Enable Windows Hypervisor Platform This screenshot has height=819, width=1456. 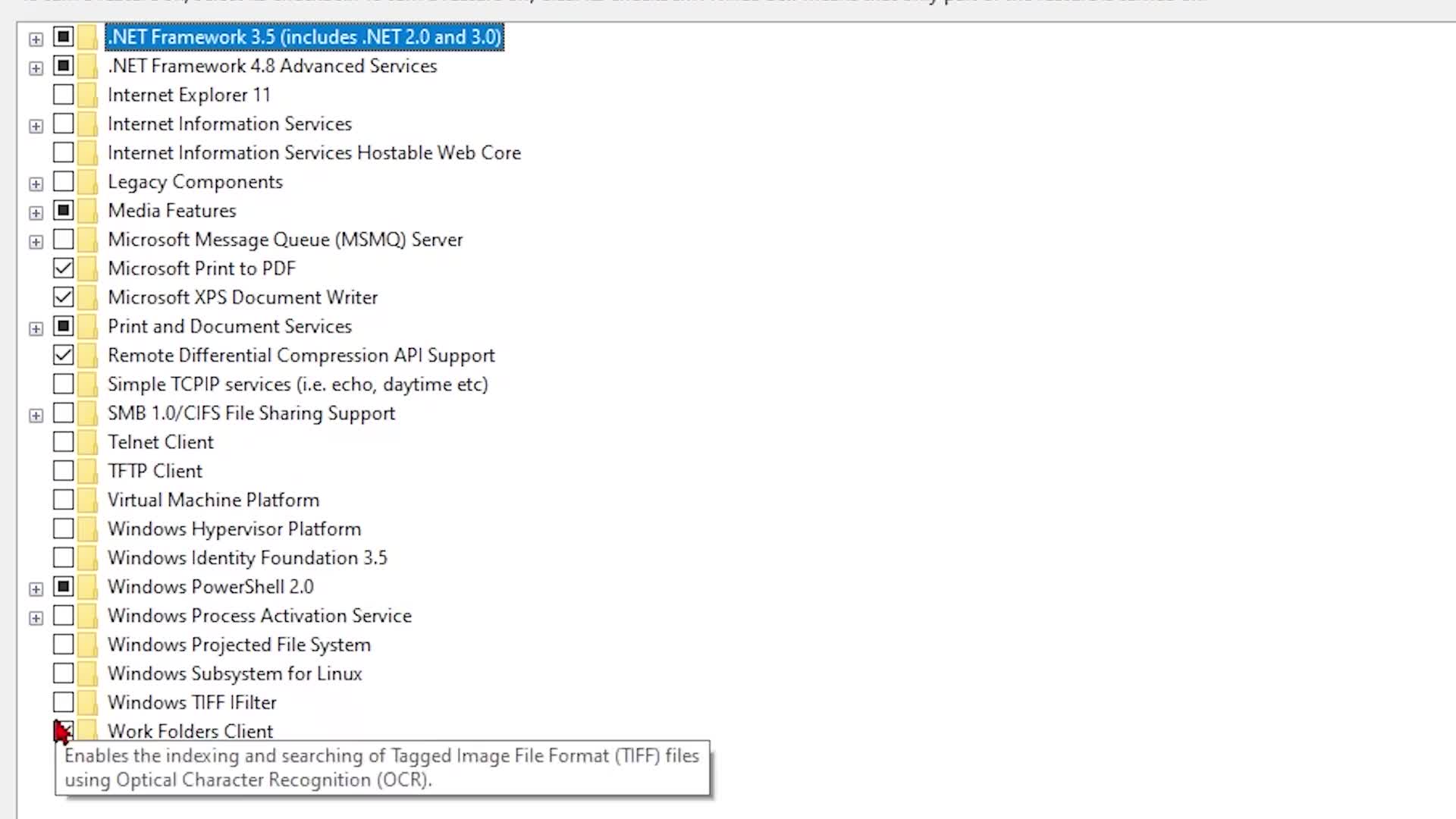click(x=63, y=528)
